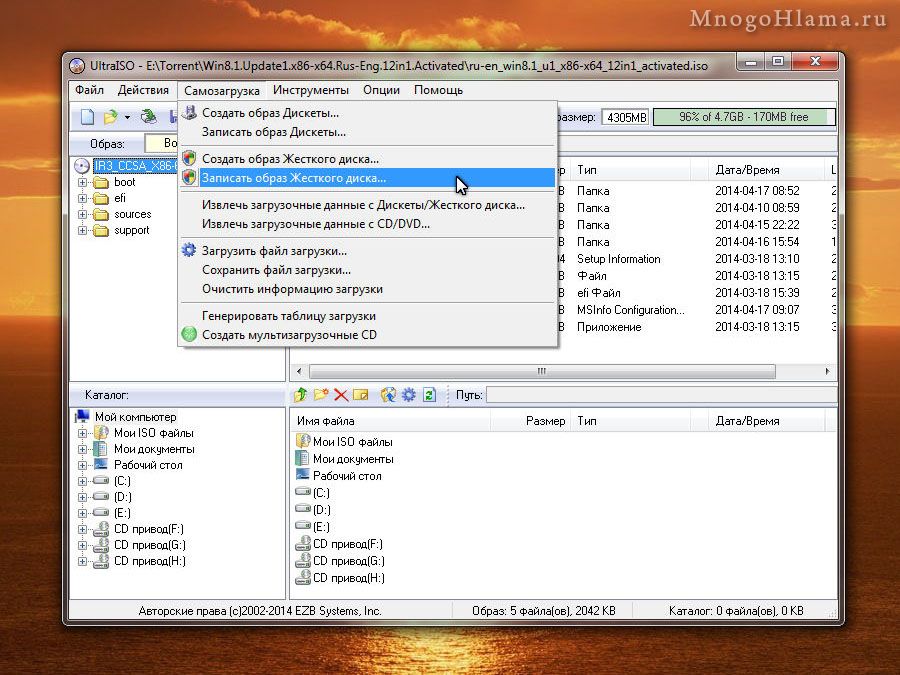The height and width of the screenshot is (675, 900).
Task: Expand the sources folder in image tree
Action: pos(83,214)
